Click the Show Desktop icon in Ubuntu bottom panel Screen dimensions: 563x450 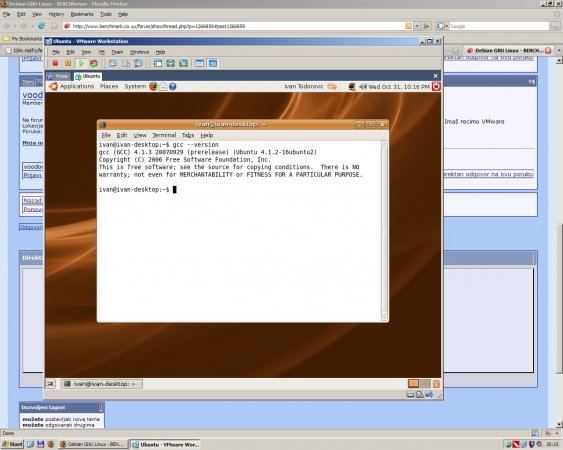51,384
